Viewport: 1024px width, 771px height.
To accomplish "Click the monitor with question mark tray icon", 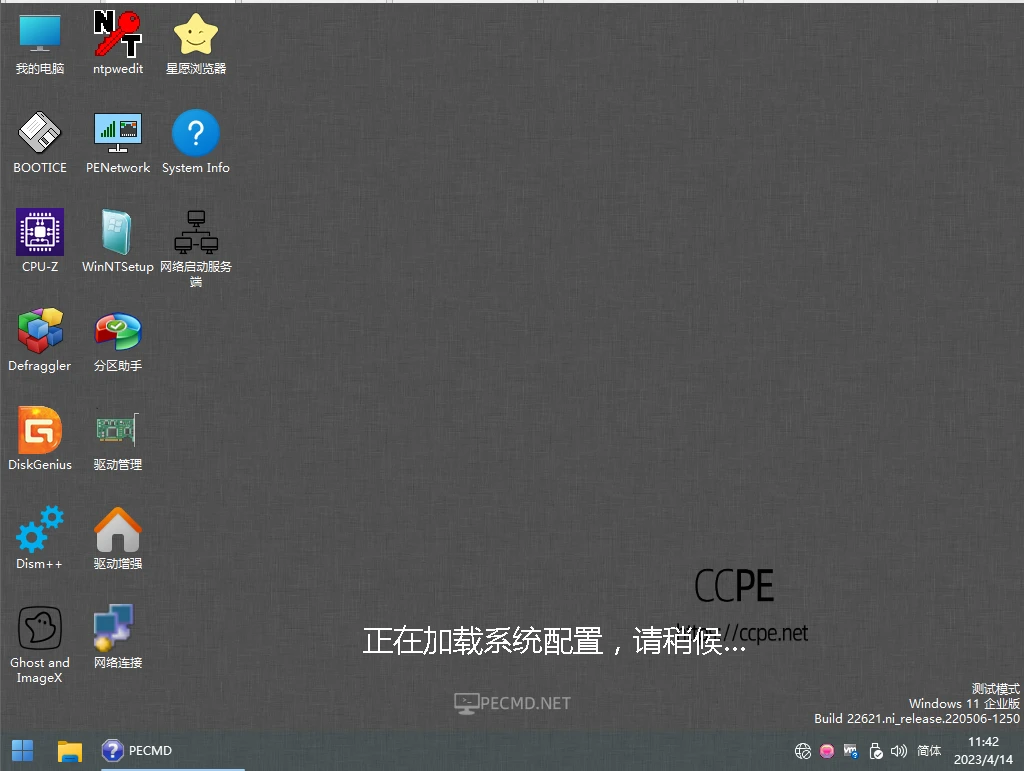I will [851, 751].
